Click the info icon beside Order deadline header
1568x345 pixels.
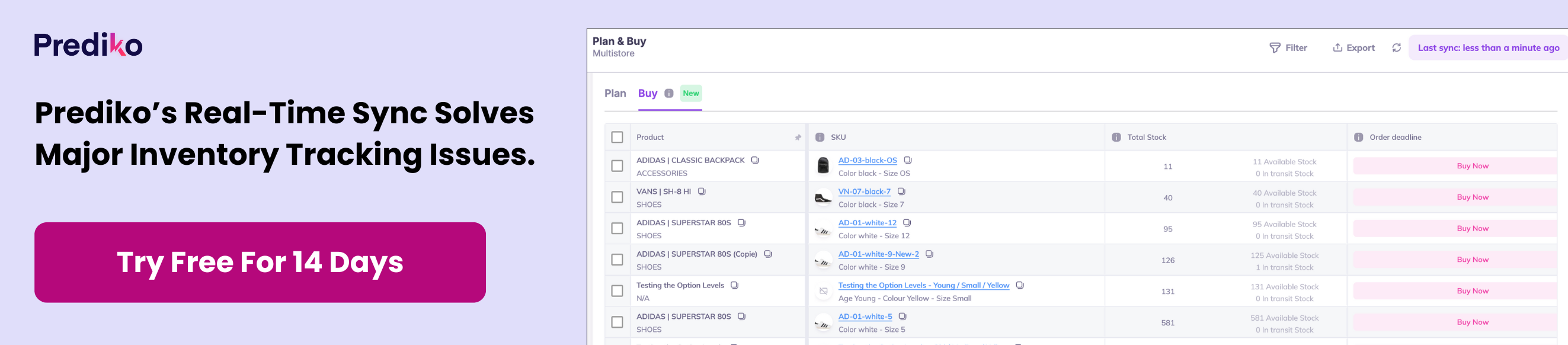click(x=1359, y=138)
